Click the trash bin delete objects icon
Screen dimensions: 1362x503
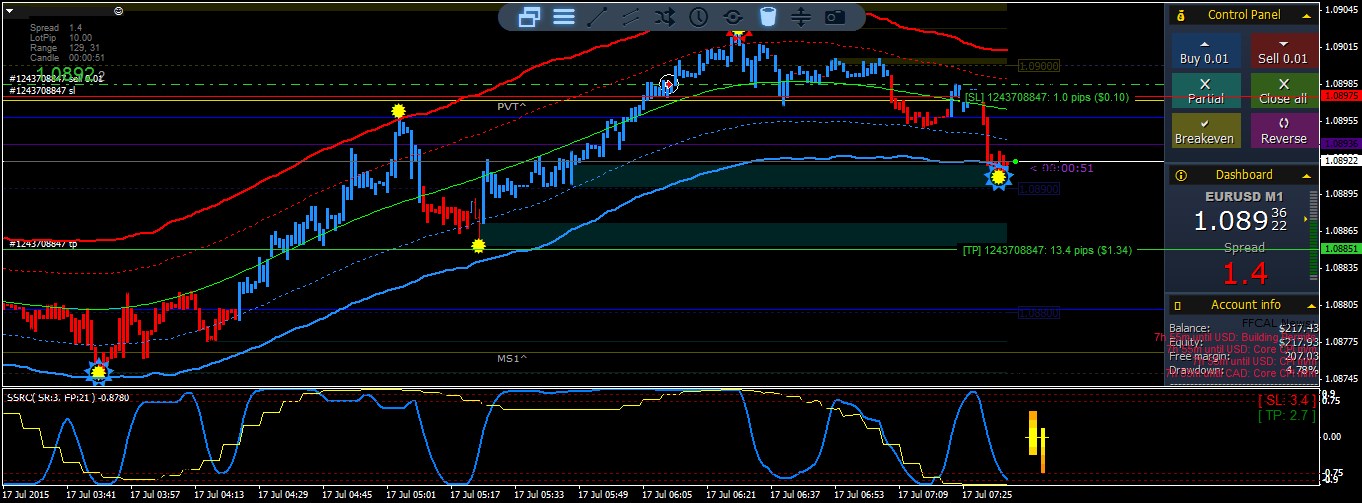pos(767,16)
